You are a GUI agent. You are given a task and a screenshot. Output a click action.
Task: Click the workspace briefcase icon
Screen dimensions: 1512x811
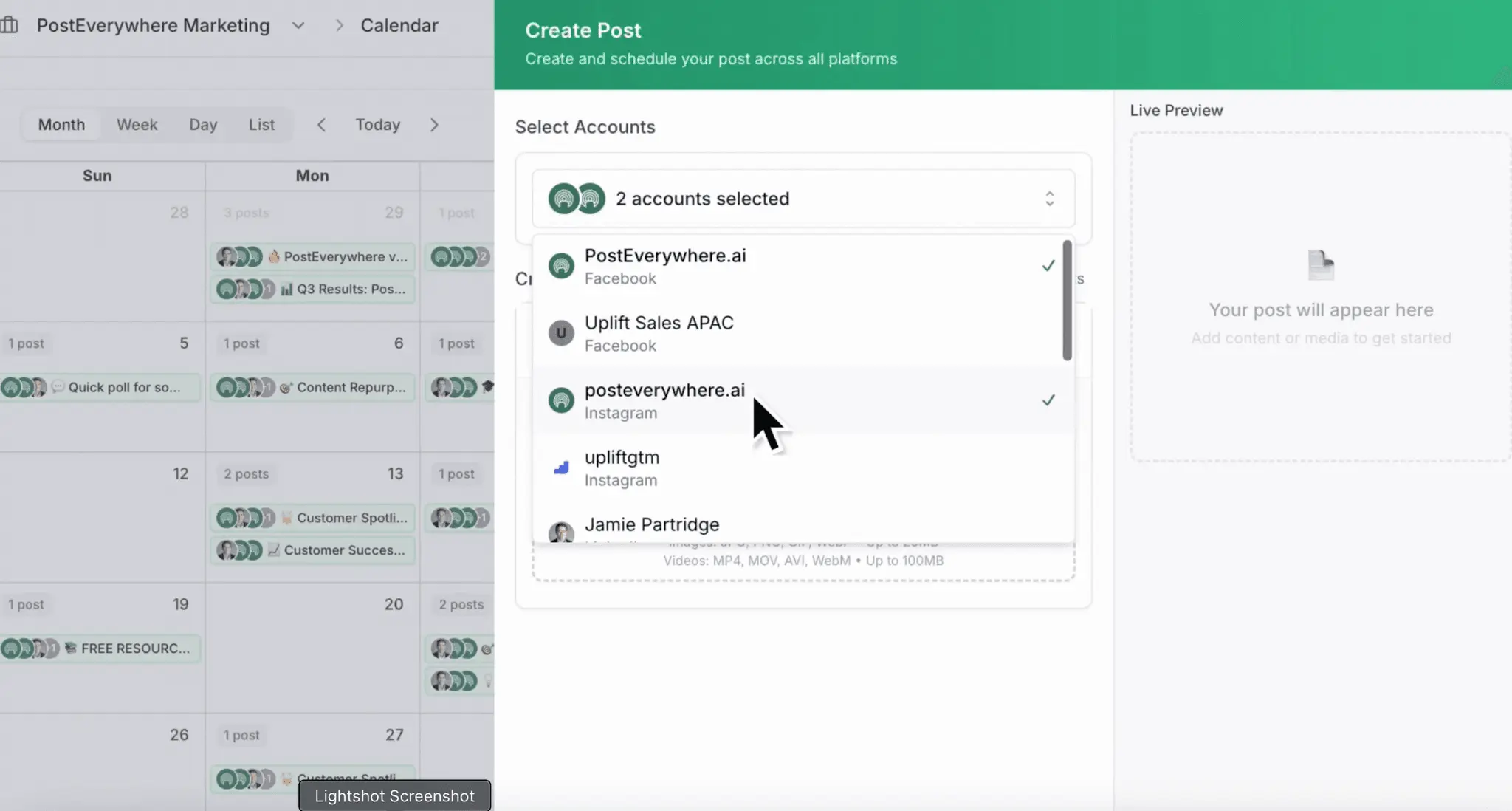(10, 25)
